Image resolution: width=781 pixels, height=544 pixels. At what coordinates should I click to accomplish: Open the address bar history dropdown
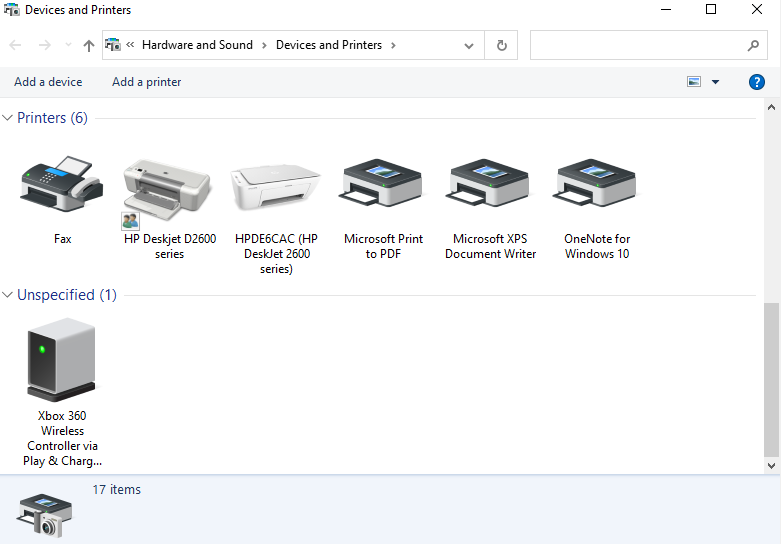[x=469, y=46]
